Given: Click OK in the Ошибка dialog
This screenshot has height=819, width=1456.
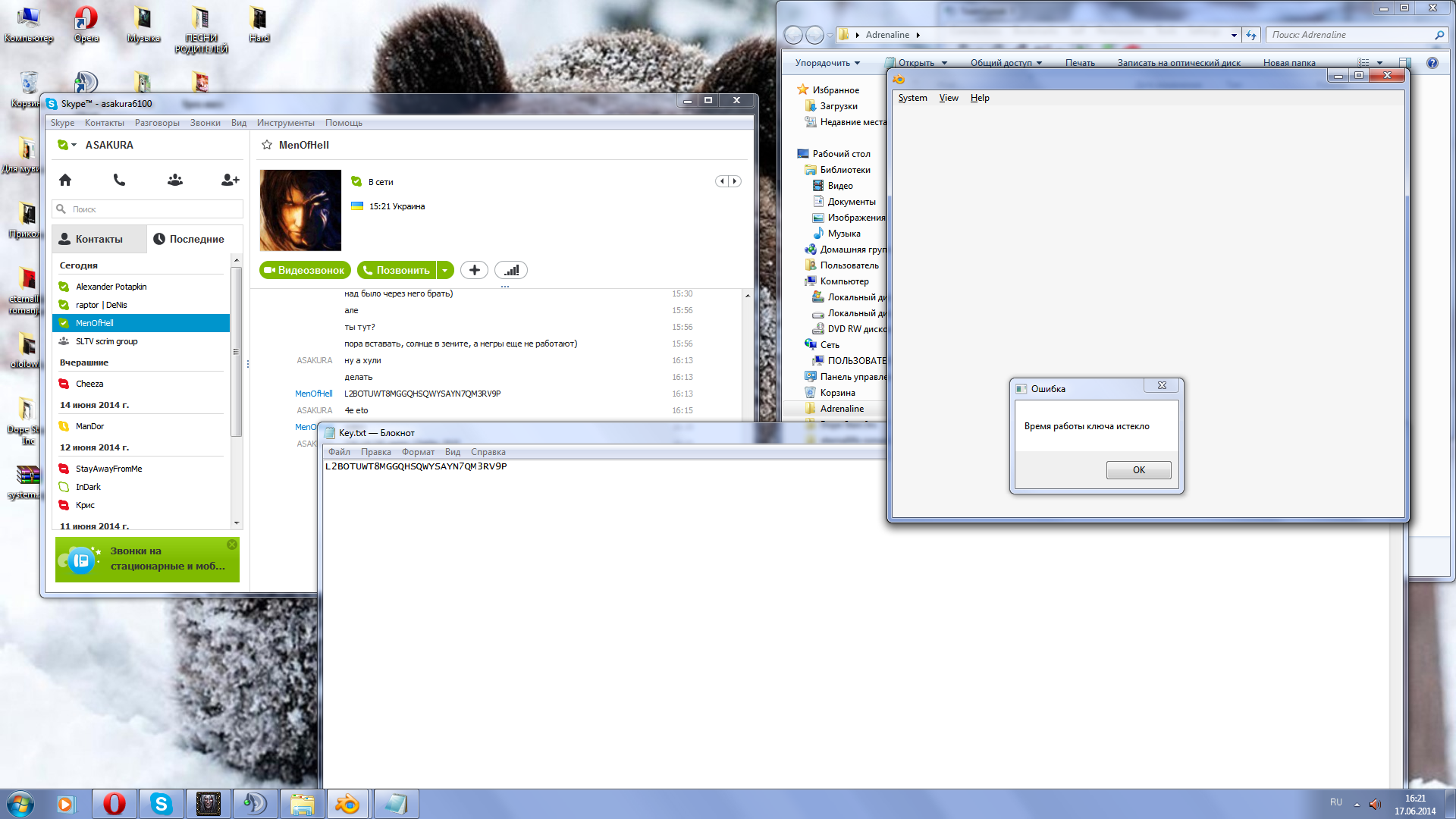Looking at the screenshot, I should click(x=1138, y=470).
